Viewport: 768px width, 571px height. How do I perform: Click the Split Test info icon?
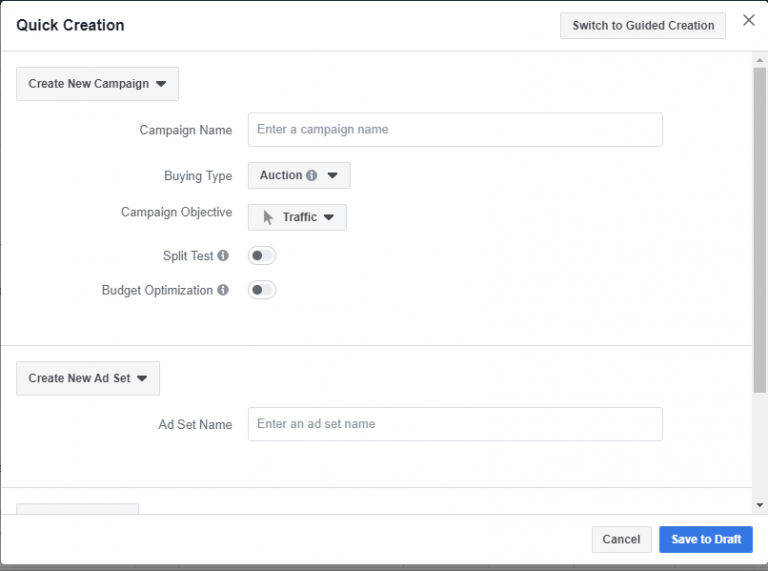click(x=223, y=256)
